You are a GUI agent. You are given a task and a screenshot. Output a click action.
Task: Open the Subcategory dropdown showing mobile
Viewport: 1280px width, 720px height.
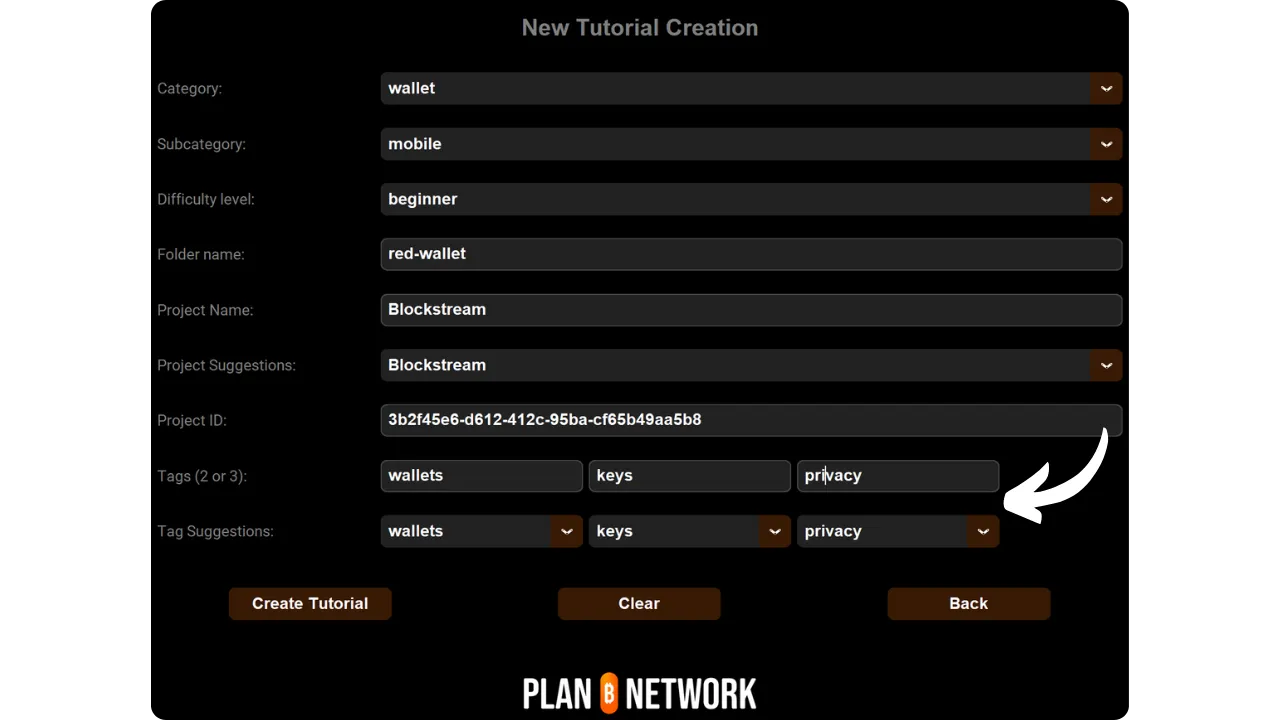[x=750, y=144]
